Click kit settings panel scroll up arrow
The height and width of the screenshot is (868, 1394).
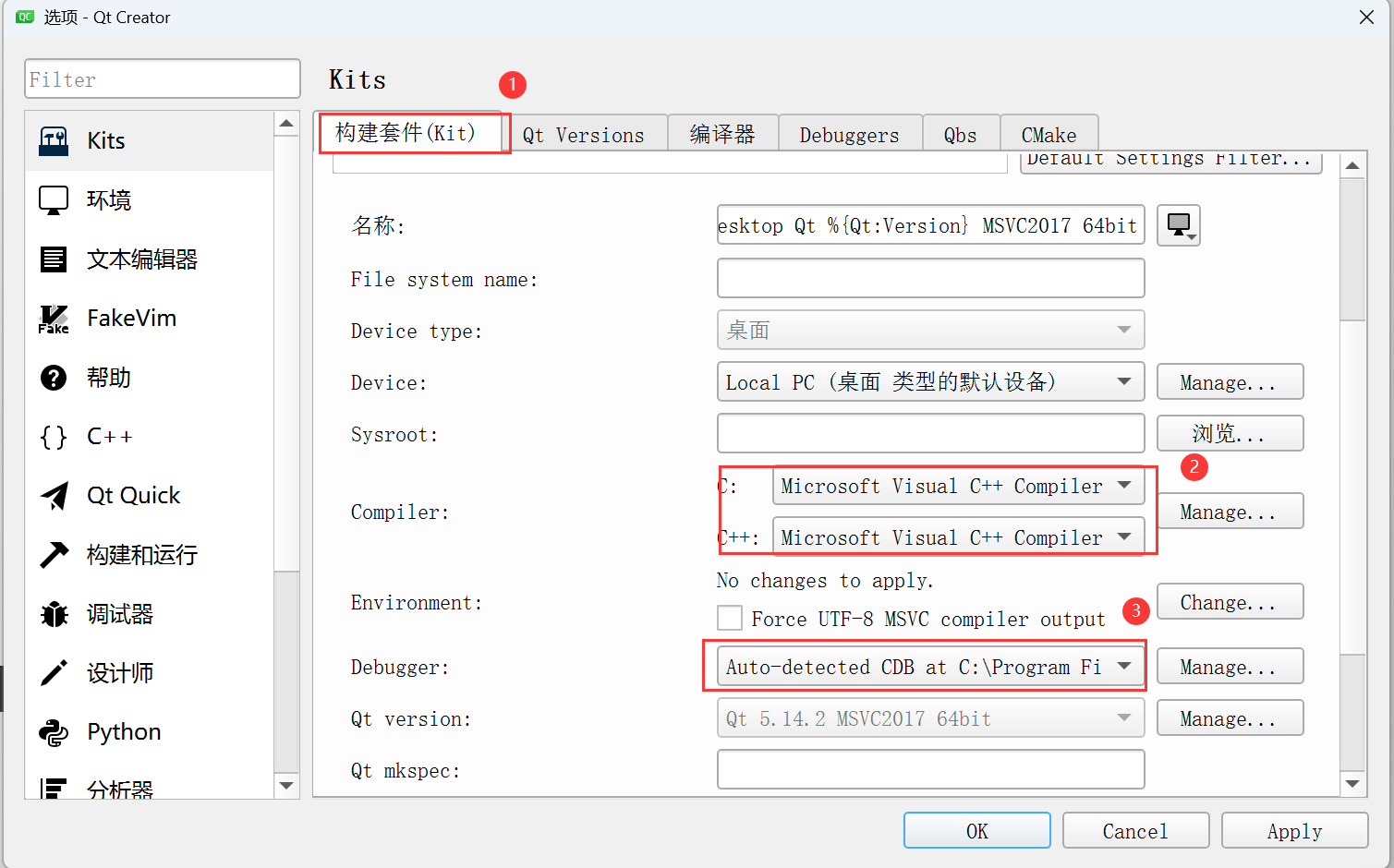(x=1352, y=165)
